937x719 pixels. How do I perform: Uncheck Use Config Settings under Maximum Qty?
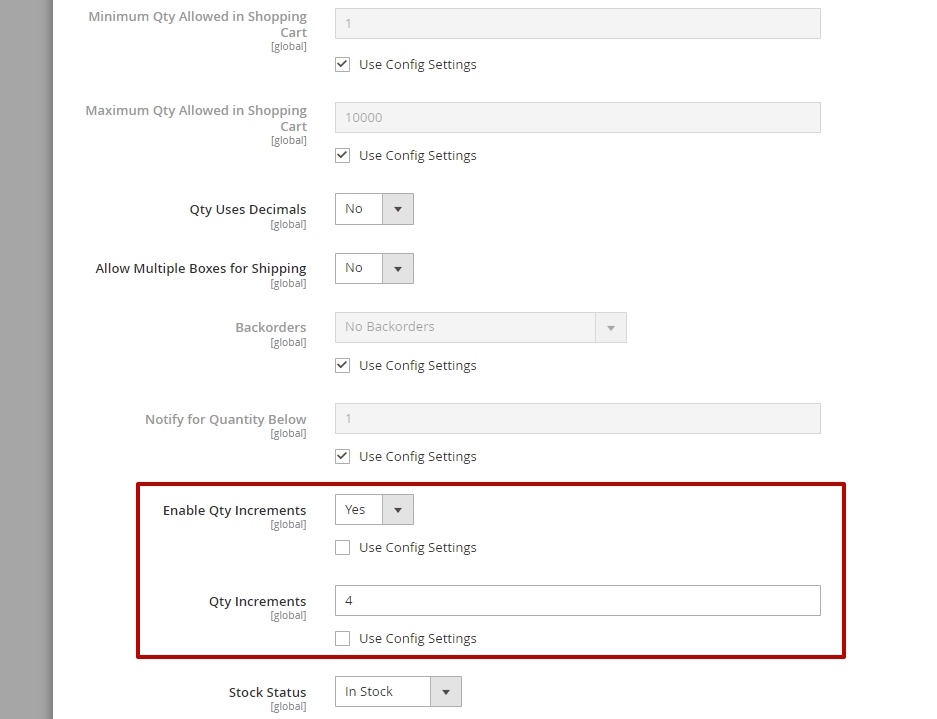342,155
